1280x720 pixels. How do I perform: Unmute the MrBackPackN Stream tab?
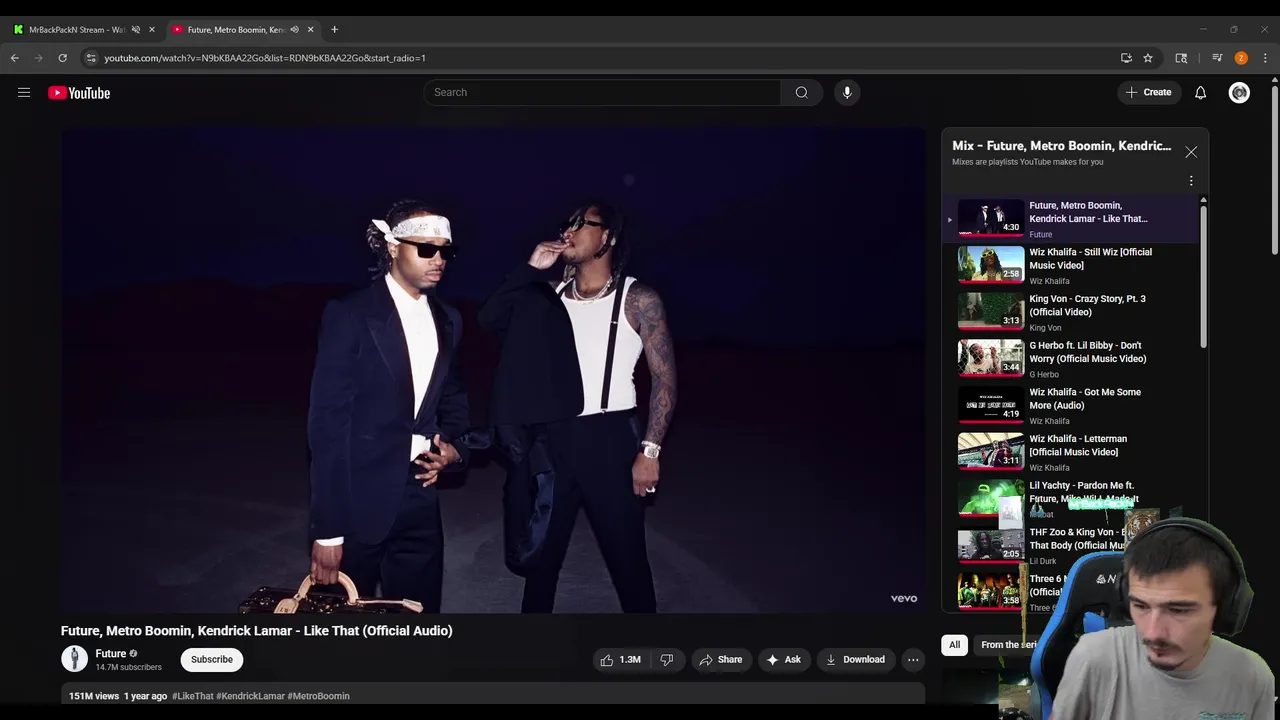point(136,29)
